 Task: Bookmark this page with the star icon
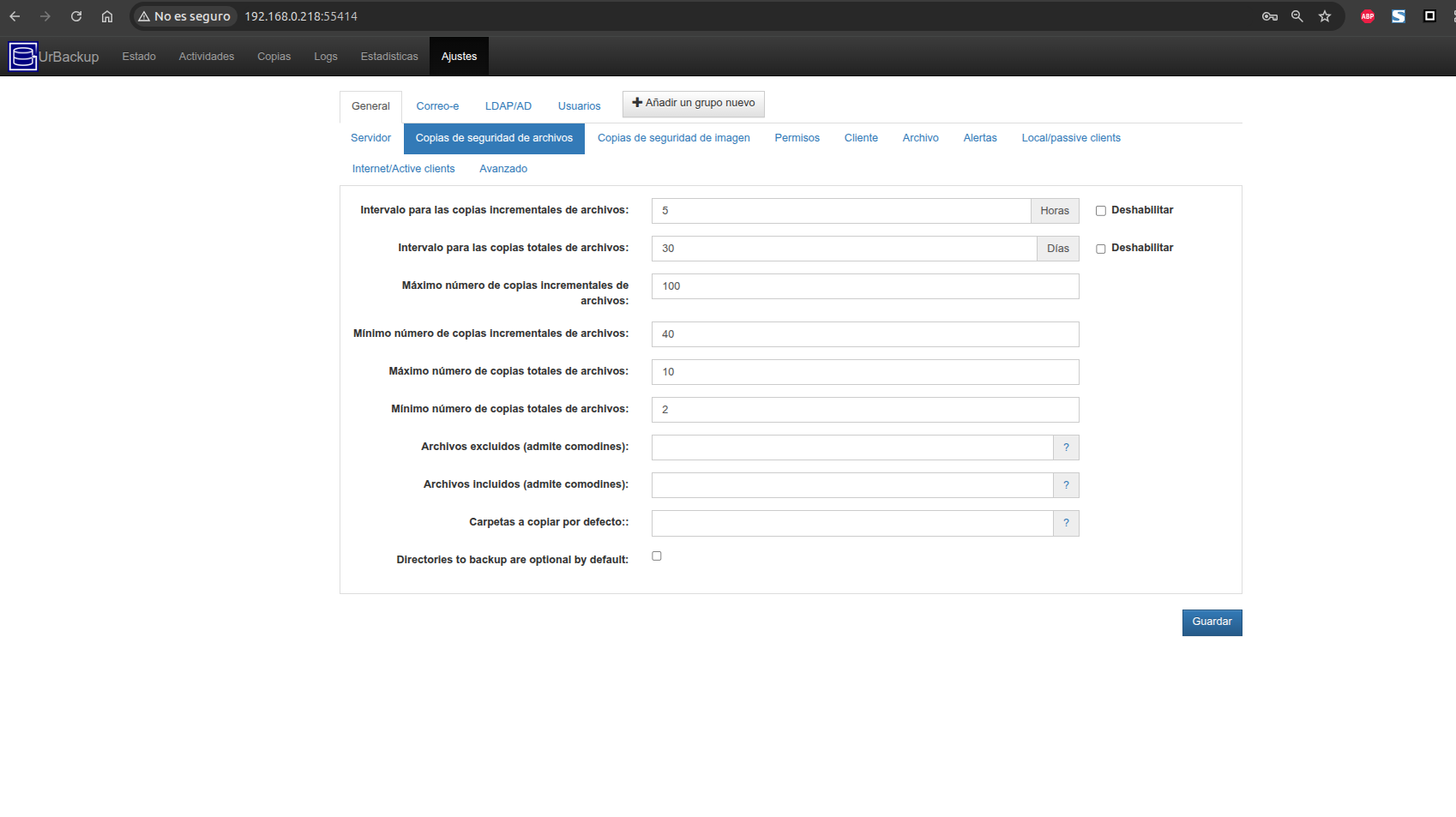[x=1325, y=16]
